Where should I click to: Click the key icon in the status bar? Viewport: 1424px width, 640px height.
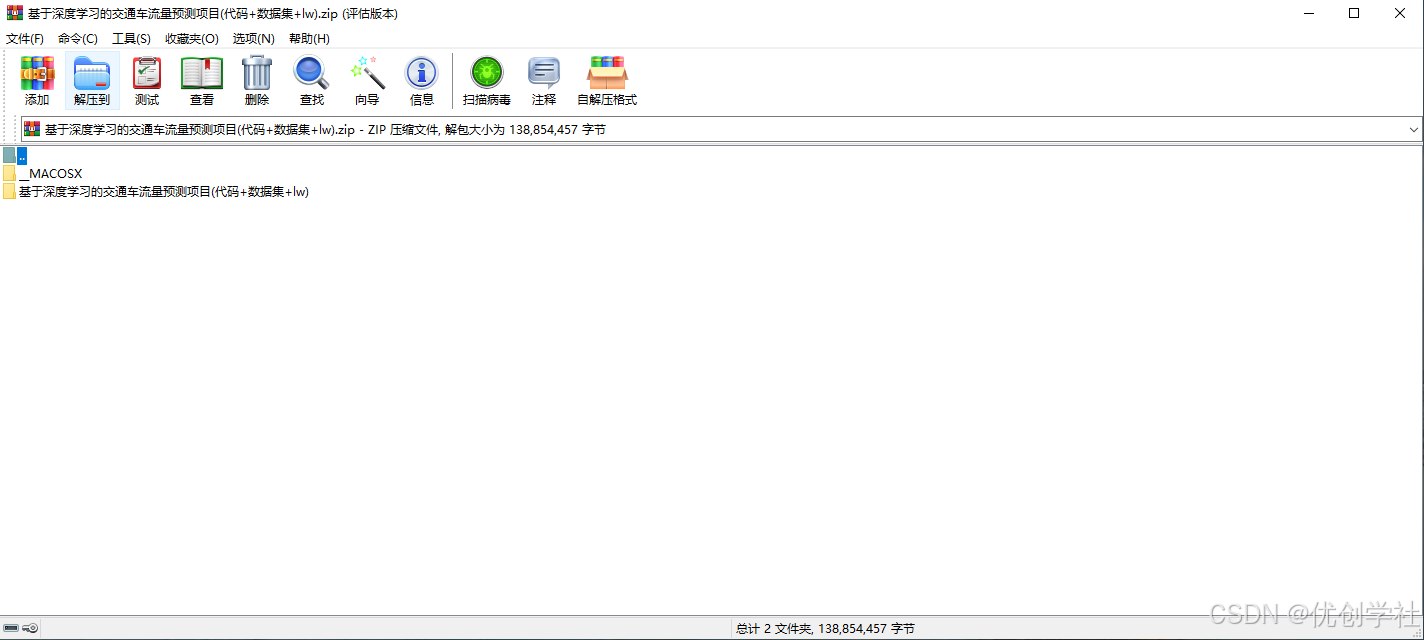31,628
